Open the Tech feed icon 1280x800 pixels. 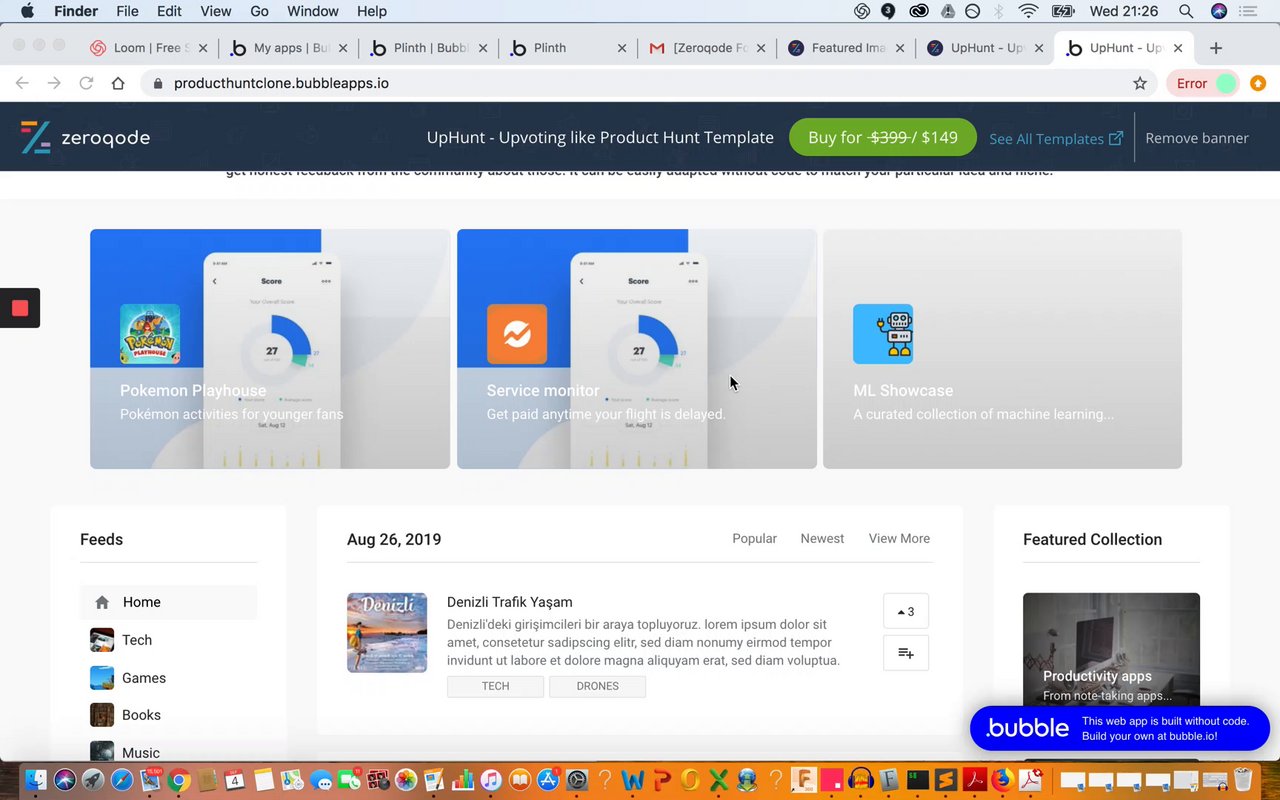102,640
